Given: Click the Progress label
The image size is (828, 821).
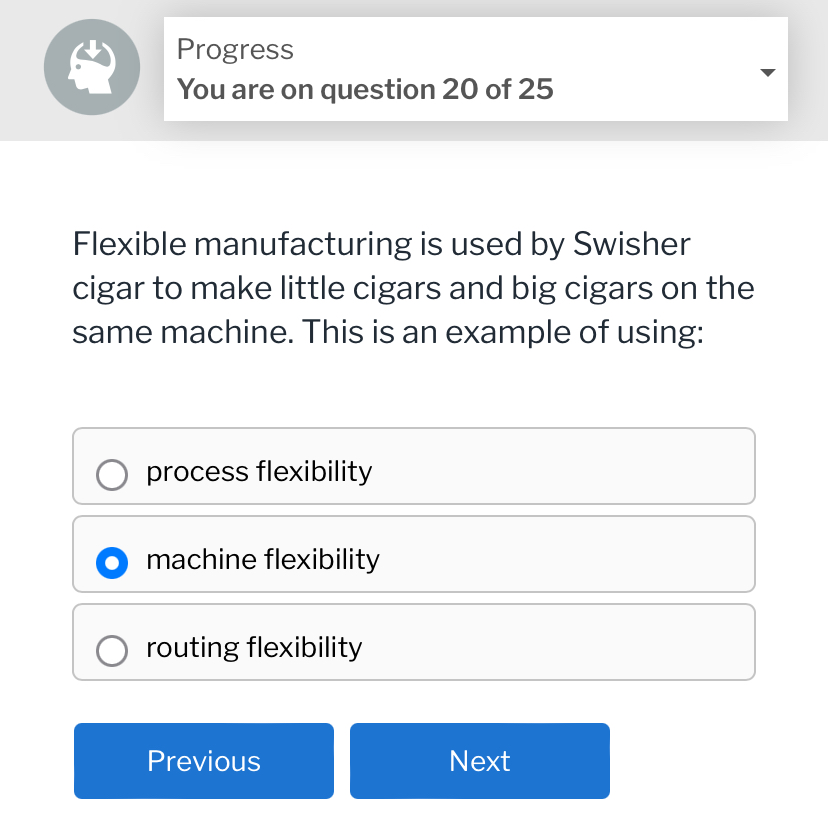Looking at the screenshot, I should (235, 49).
